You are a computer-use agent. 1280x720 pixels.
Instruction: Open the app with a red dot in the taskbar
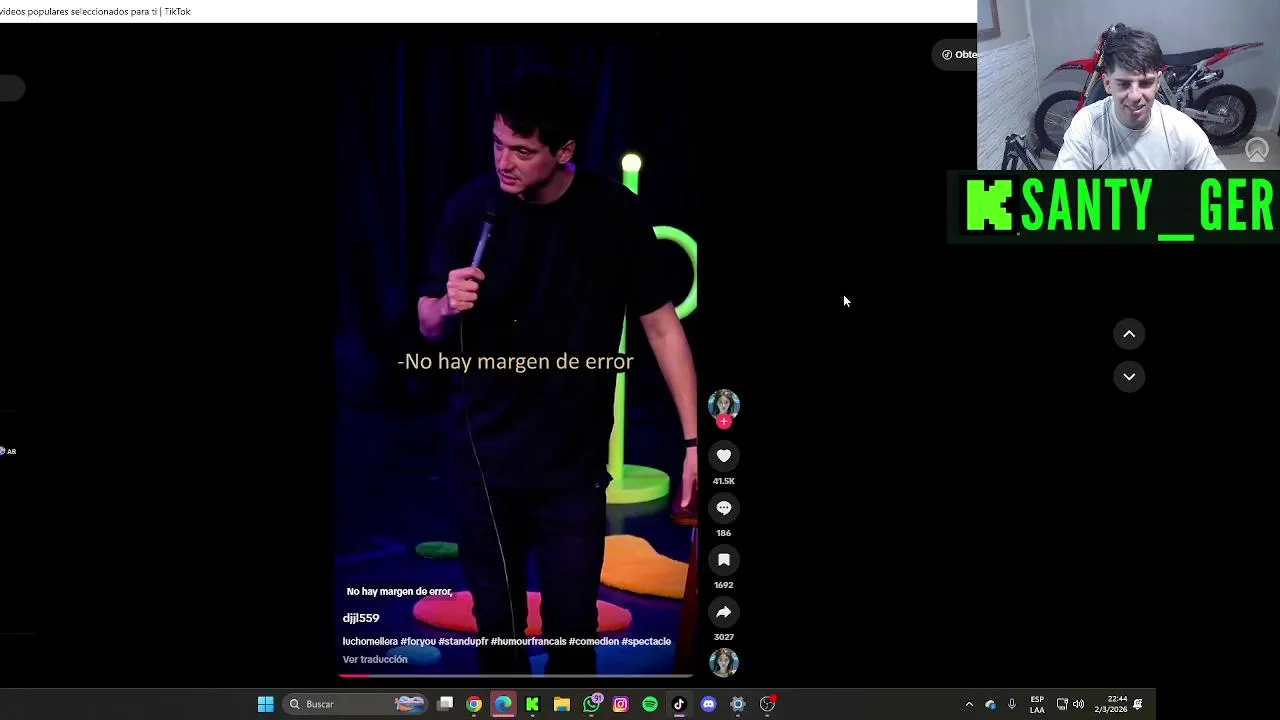(x=768, y=704)
